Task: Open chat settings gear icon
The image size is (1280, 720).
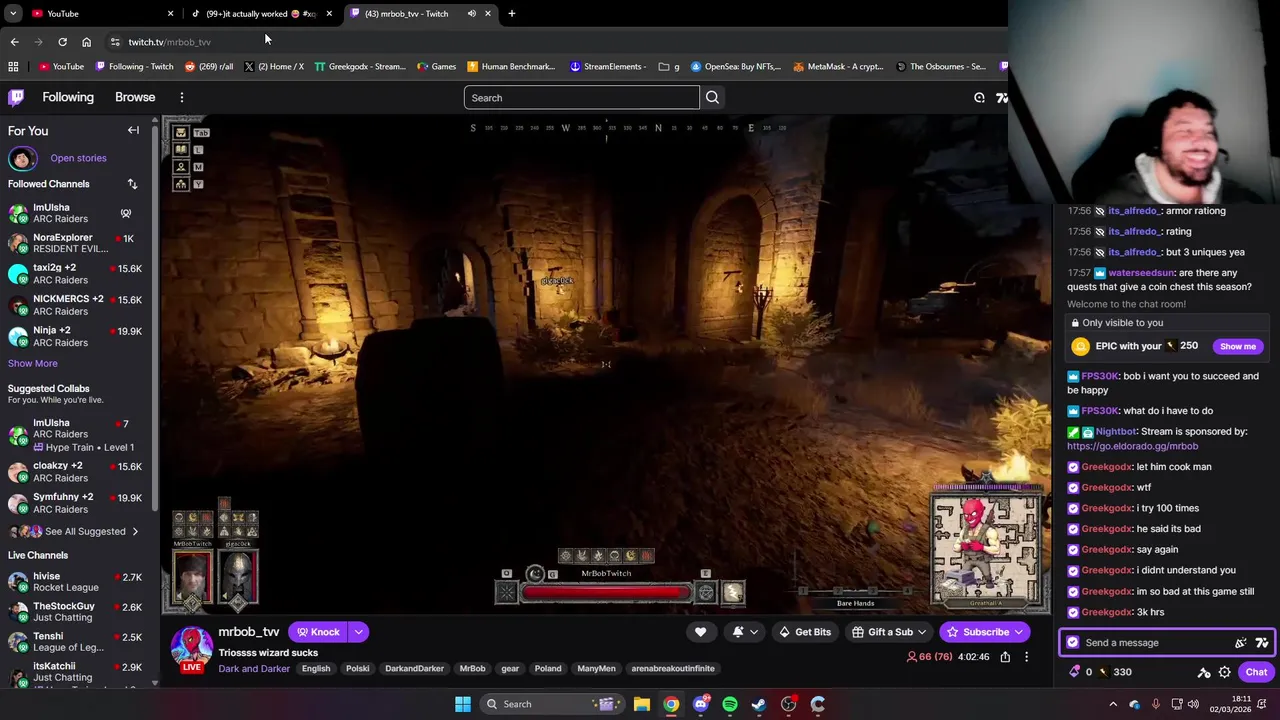Action: pyautogui.click(x=1224, y=672)
